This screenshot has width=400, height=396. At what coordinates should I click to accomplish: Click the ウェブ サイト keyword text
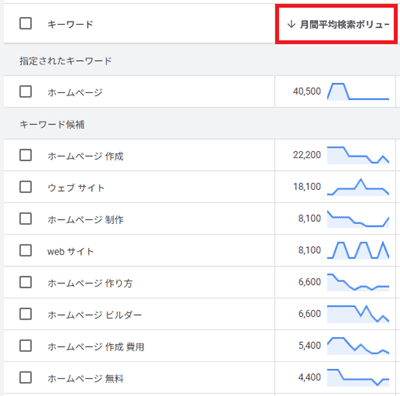pyautogui.click(x=76, y=188)
